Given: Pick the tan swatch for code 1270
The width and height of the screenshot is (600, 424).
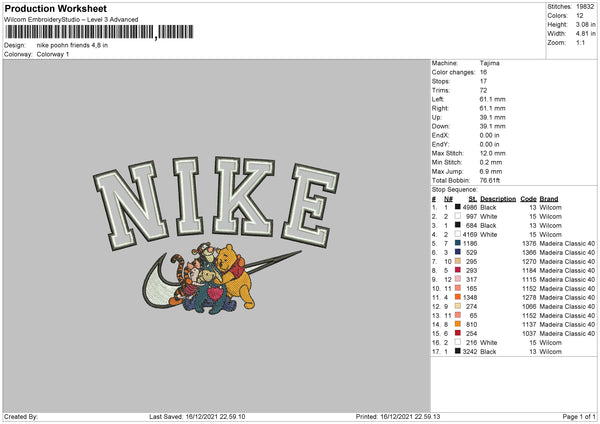Looking at the screenshot, I should (457, 261).
